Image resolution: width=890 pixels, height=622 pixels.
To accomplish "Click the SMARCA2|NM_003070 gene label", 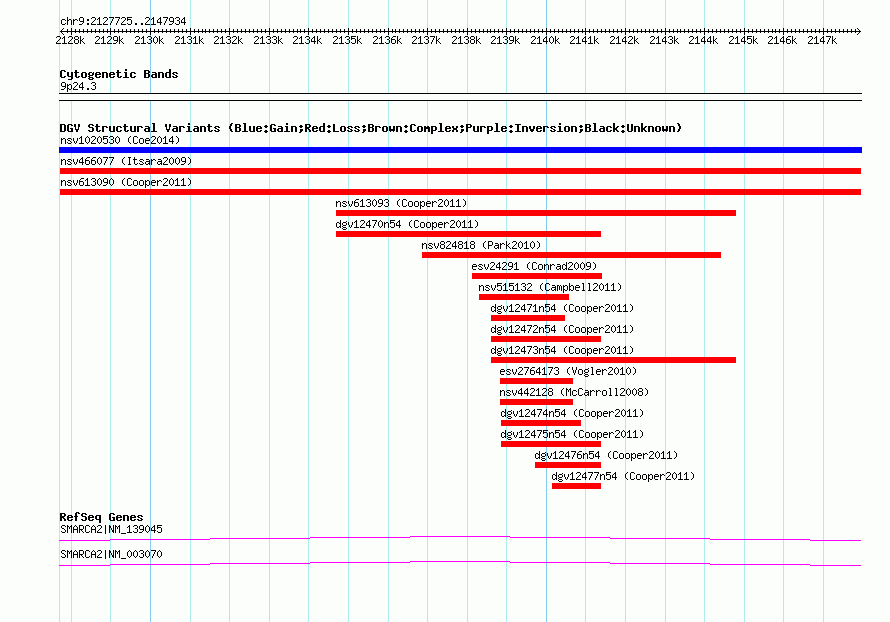I will point(111,554).
